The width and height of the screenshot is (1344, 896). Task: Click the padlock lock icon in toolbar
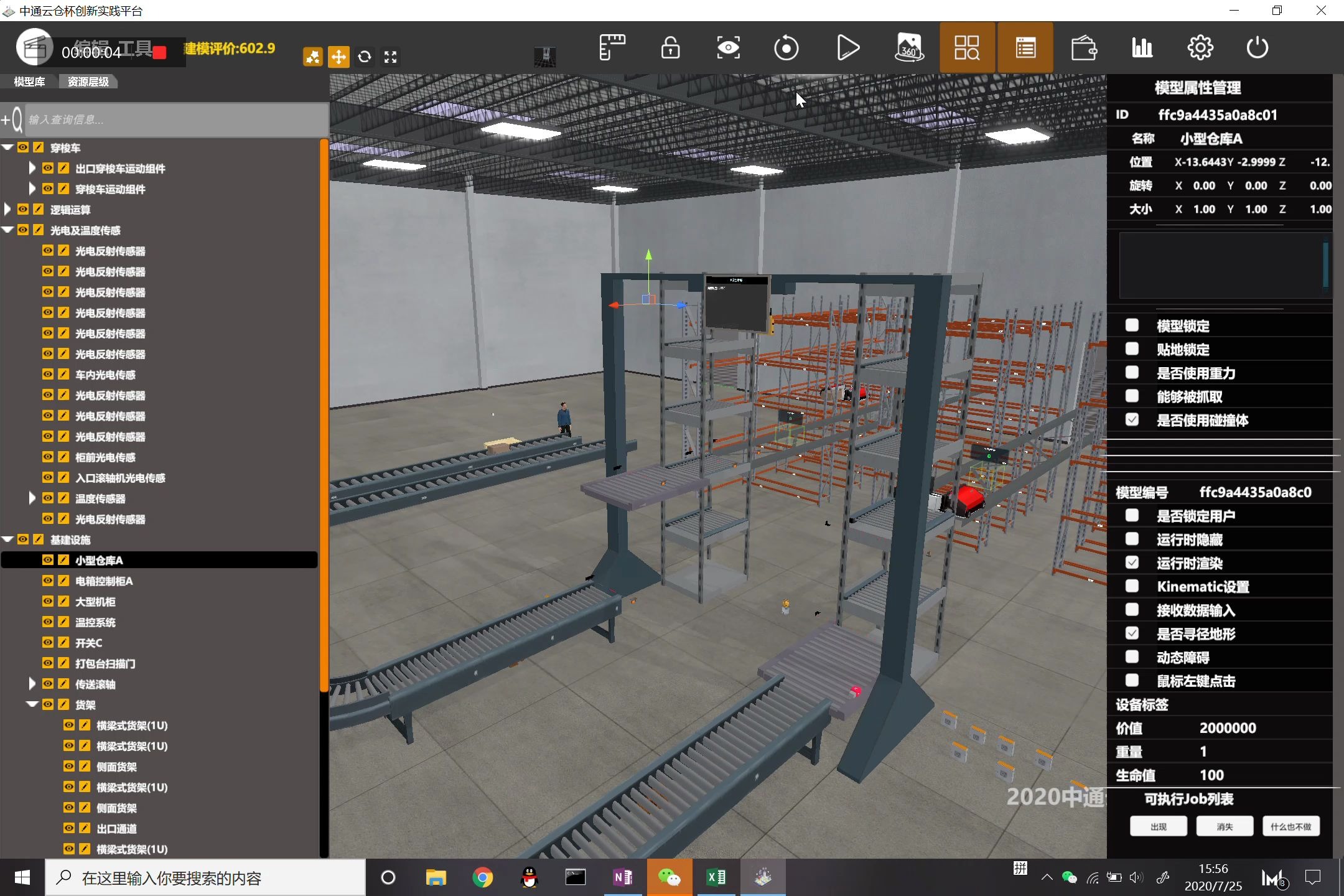coord(670,48)
